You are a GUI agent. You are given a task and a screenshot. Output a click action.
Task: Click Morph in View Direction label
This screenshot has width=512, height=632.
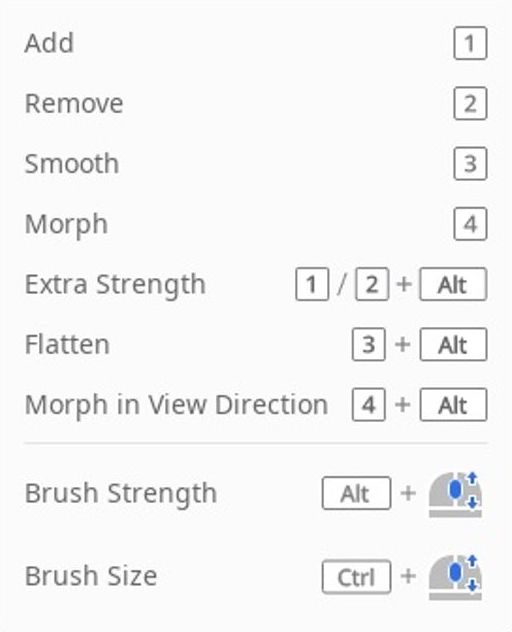click(x=176, y=405)
